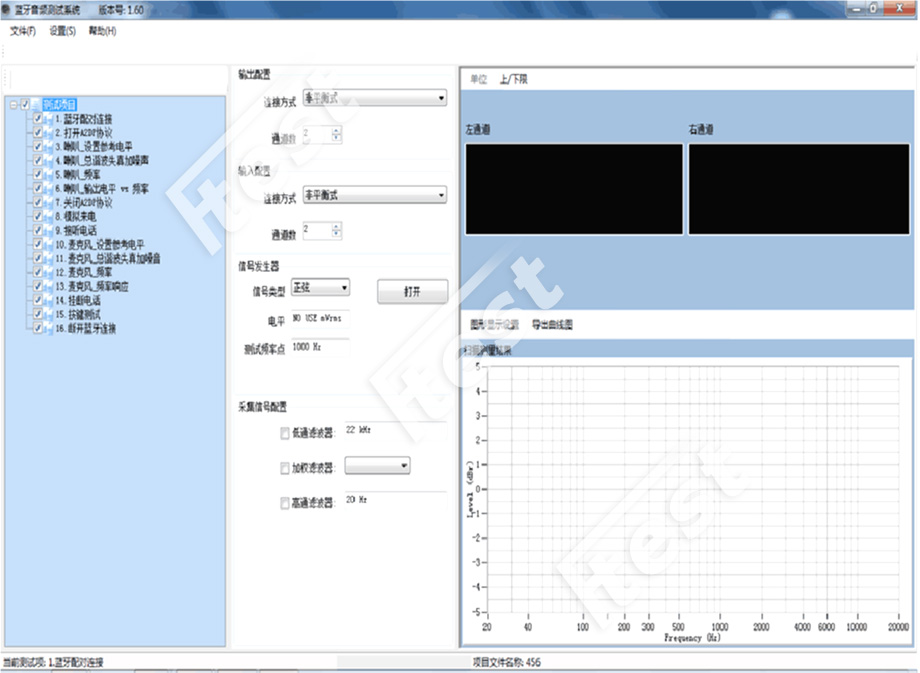Open the 文件(F) menu
920x673 pixels.
coord(22,31)
